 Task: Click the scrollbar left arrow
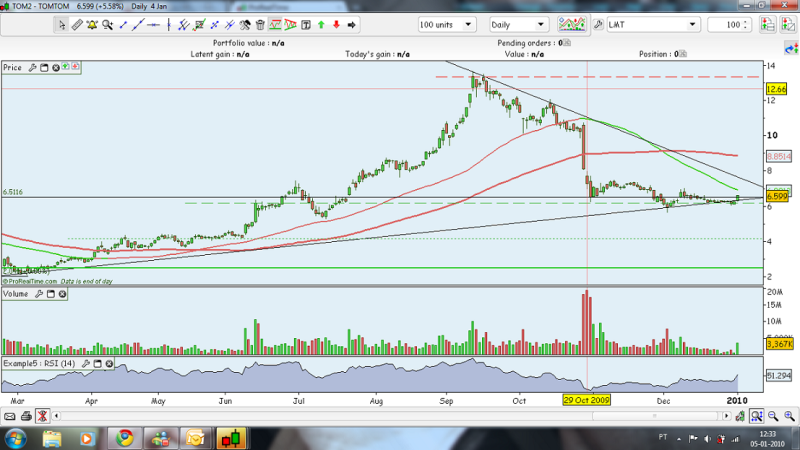(x=57, y=416)
